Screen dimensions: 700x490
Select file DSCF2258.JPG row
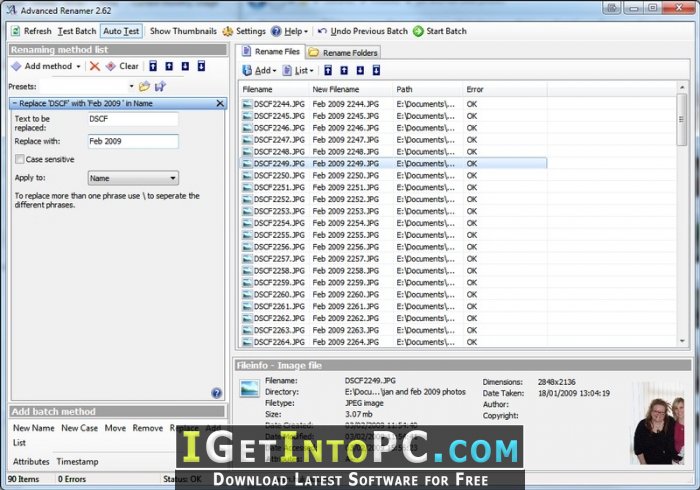(x=393, y=271)
